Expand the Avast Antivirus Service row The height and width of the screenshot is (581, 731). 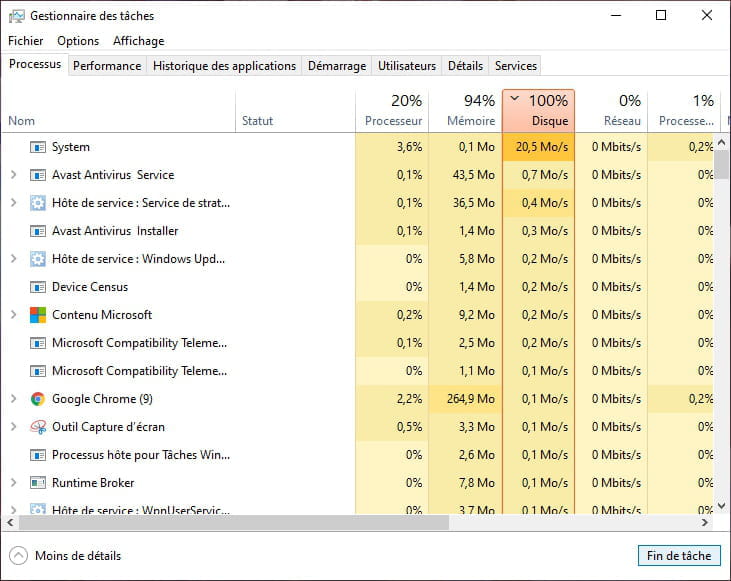(13, 175)
